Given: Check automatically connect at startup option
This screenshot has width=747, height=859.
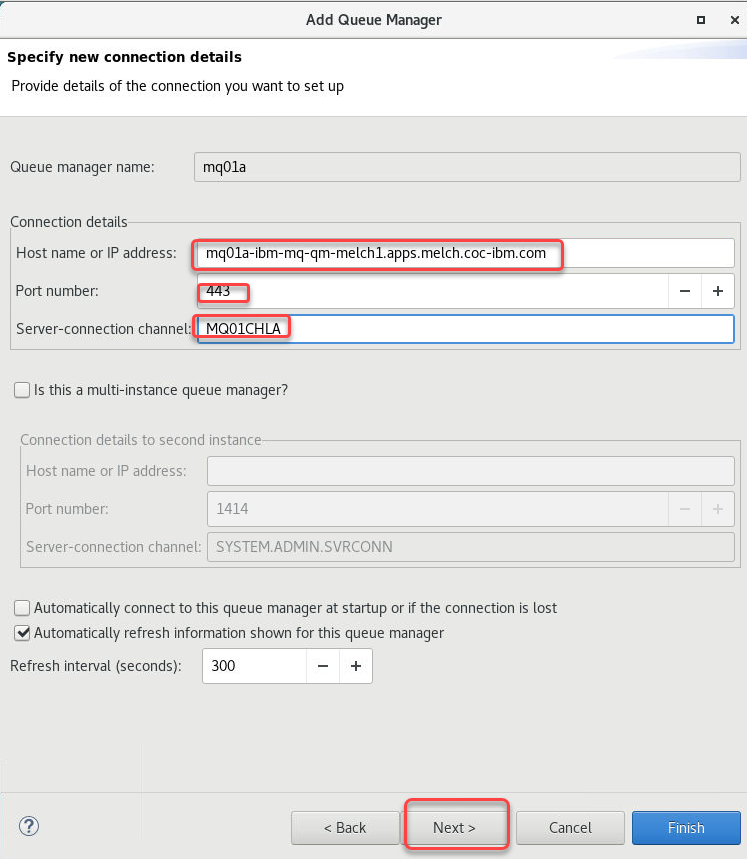Looking at the screenshot, I should (22, 608).
